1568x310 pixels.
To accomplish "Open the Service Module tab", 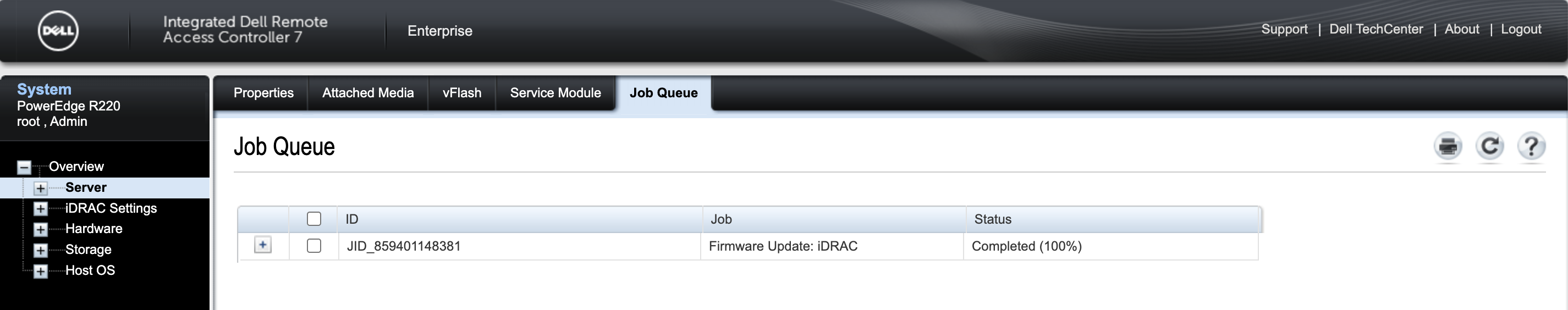I will (555, 93).
